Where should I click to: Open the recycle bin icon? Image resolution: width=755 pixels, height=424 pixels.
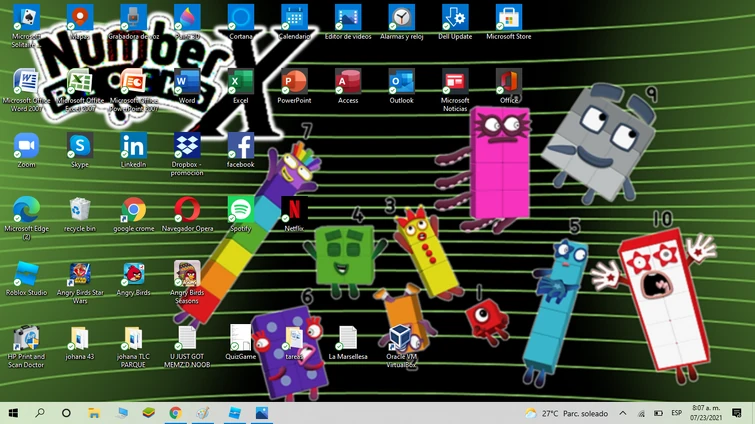coord(80,210)
